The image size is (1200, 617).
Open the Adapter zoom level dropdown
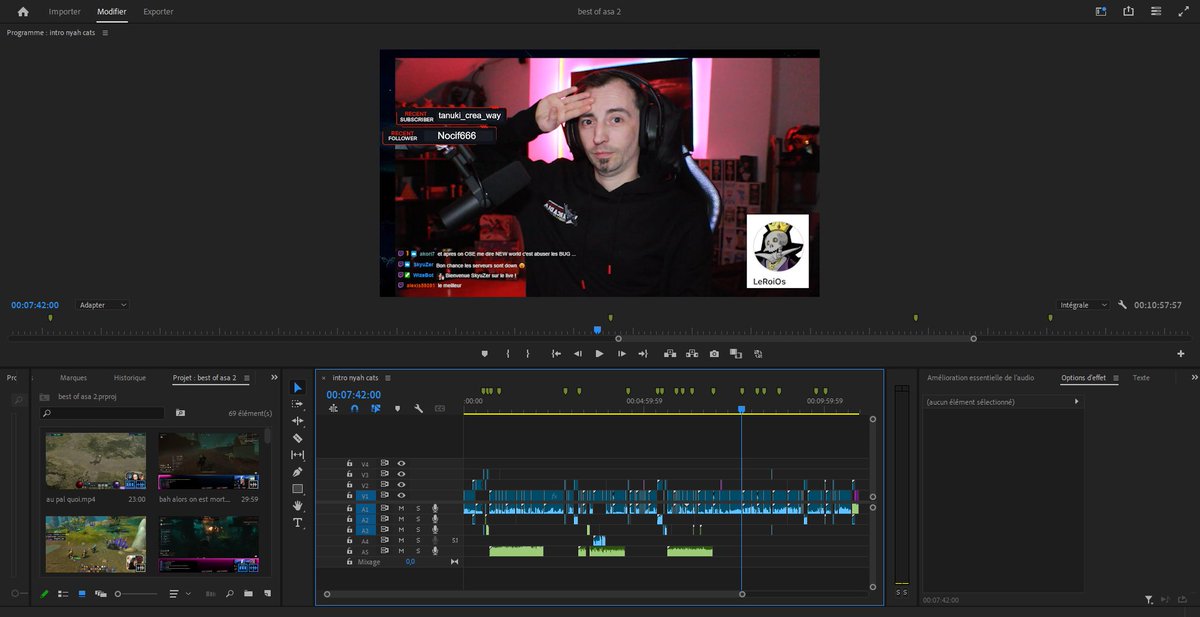[x=103, y=305]
